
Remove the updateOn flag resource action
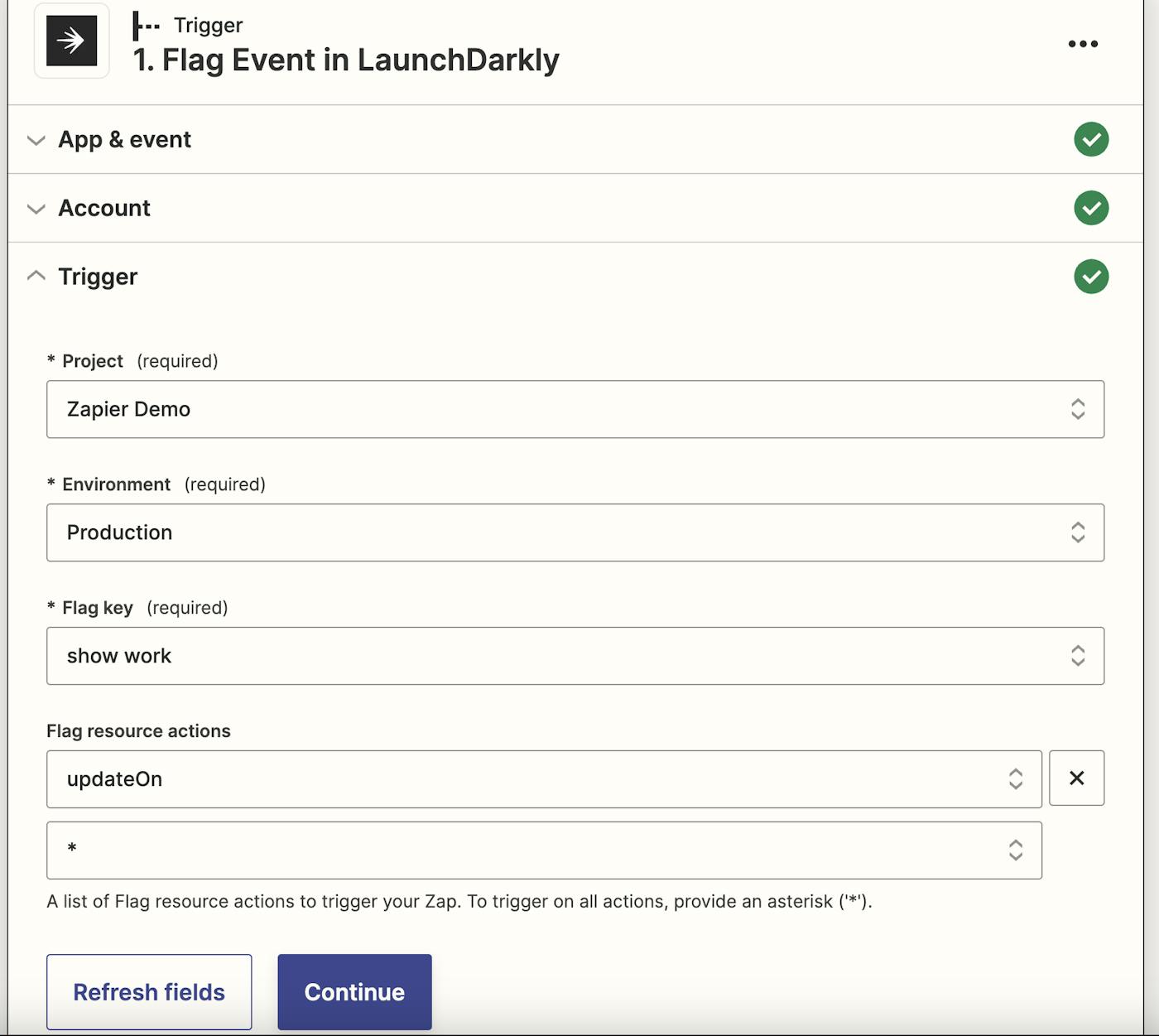tap(1076, 778)
